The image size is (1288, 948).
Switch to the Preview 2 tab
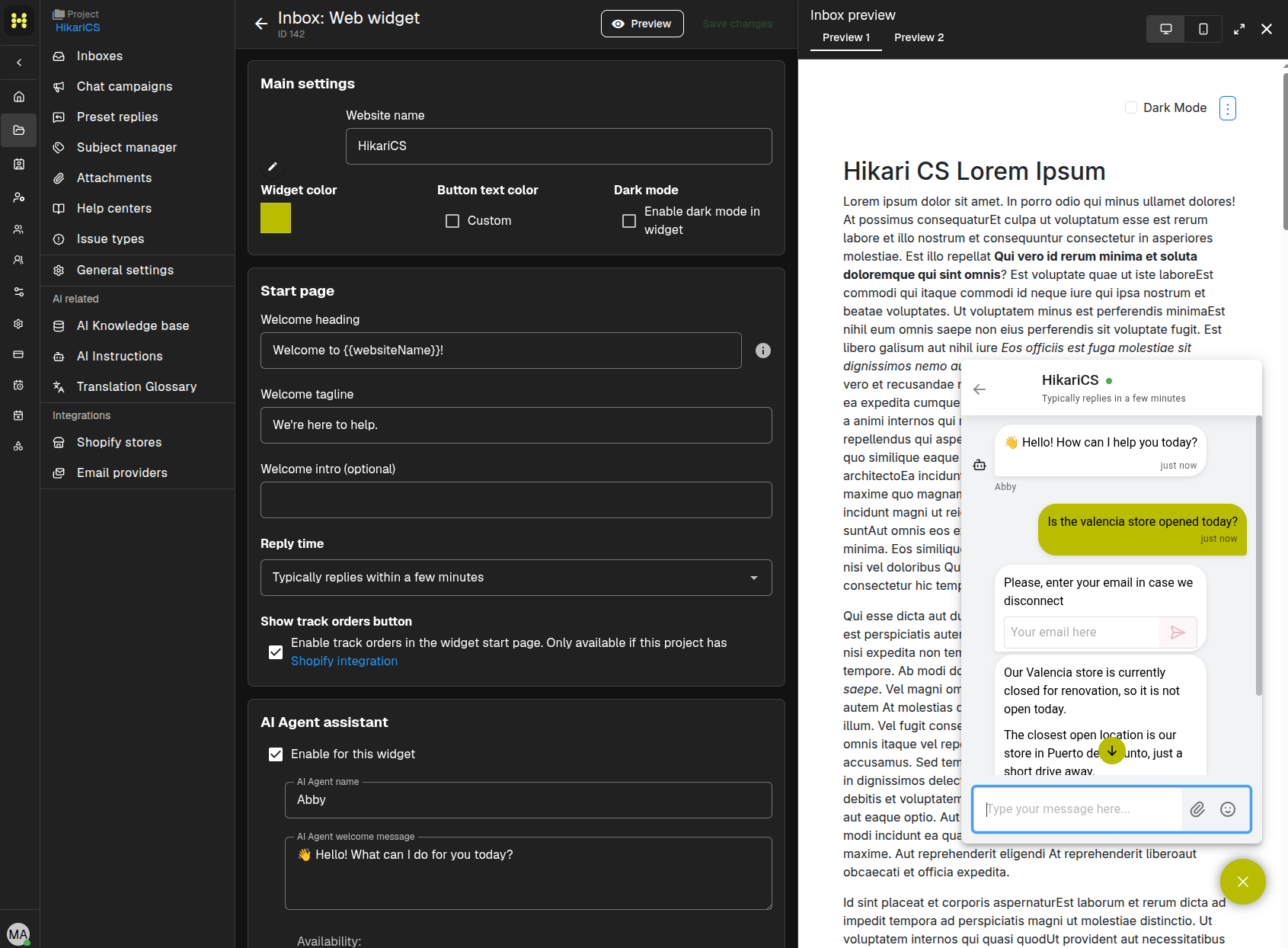coord(919,37)
